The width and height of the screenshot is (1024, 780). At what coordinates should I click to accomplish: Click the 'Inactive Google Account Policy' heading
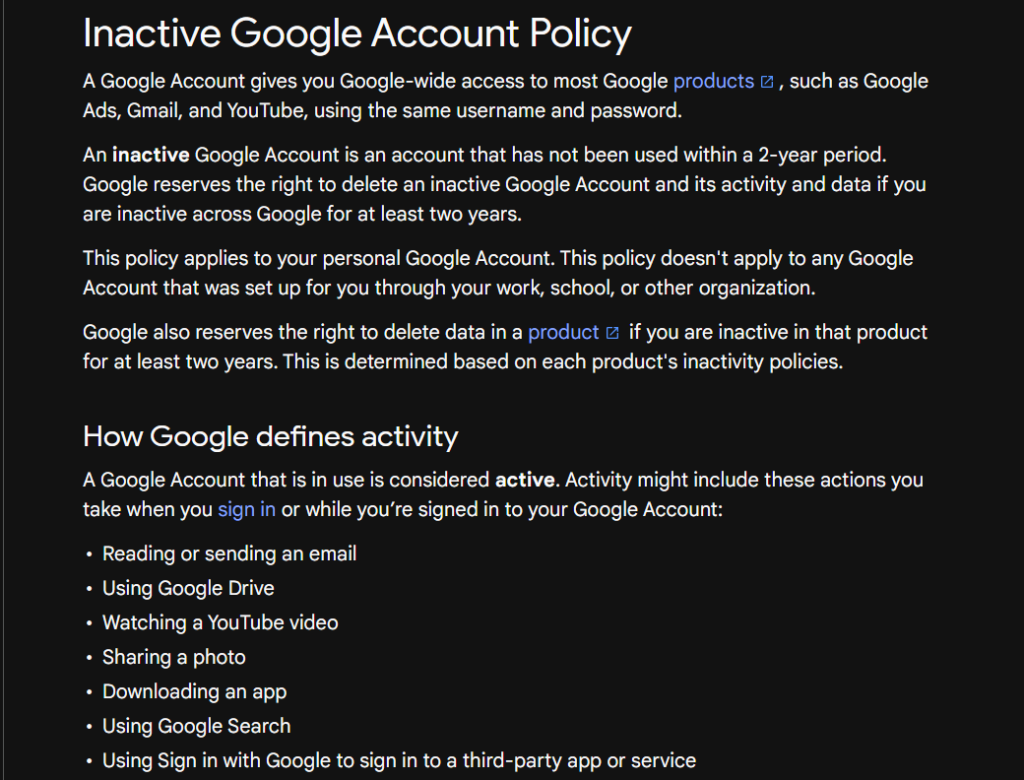point(357,33)
